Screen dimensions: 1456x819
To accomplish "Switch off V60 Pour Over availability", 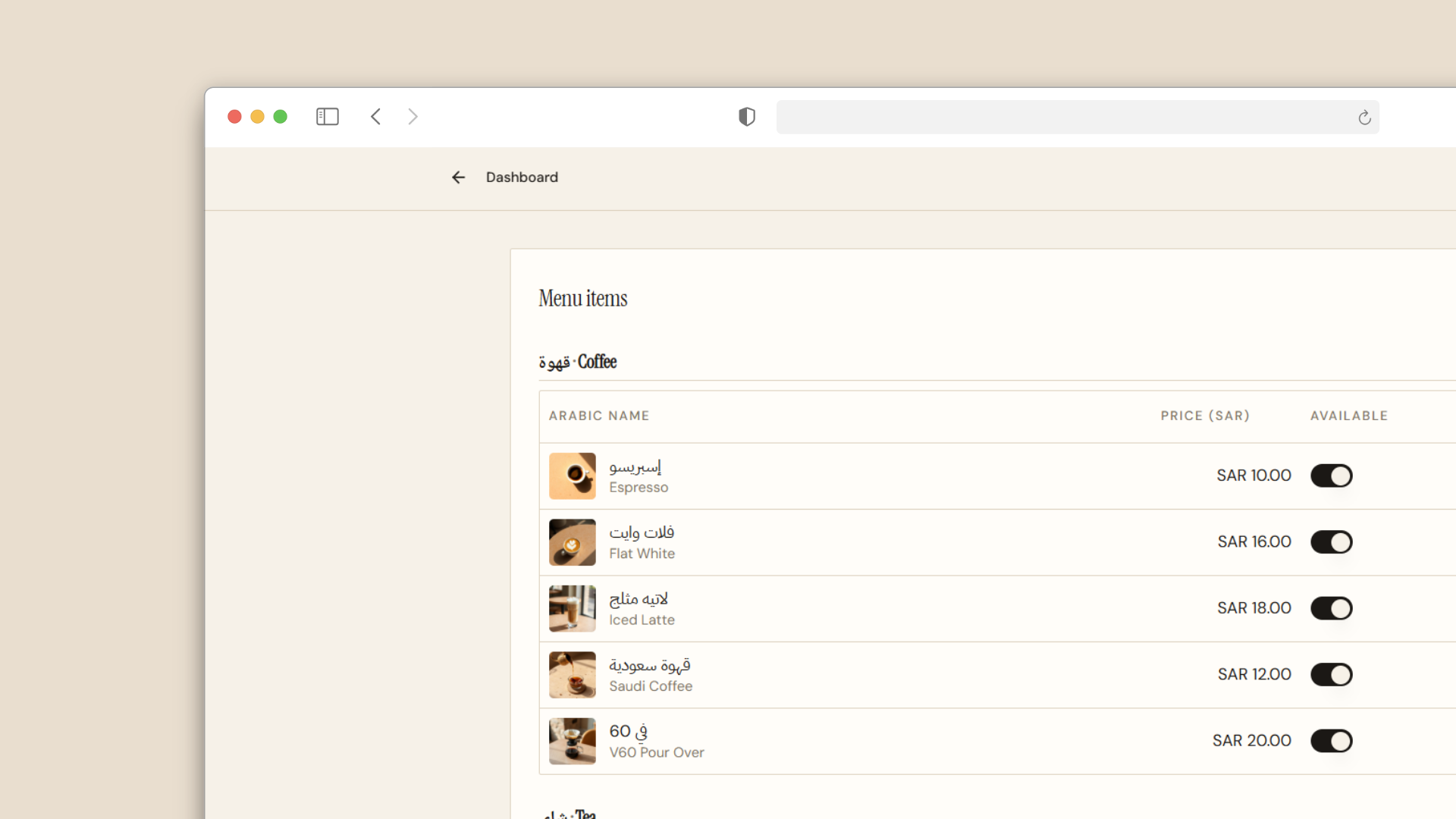I will (x=1332, y=741).
